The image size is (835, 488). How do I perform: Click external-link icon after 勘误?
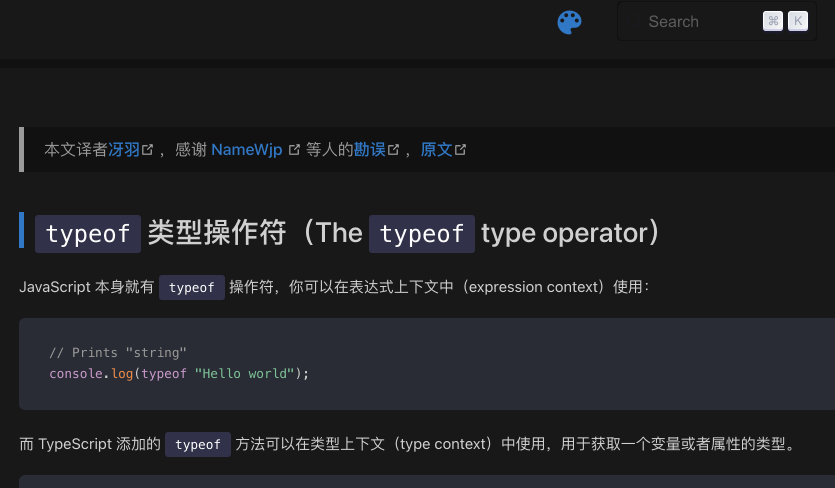pyautogui.click(x=394, y=150)
